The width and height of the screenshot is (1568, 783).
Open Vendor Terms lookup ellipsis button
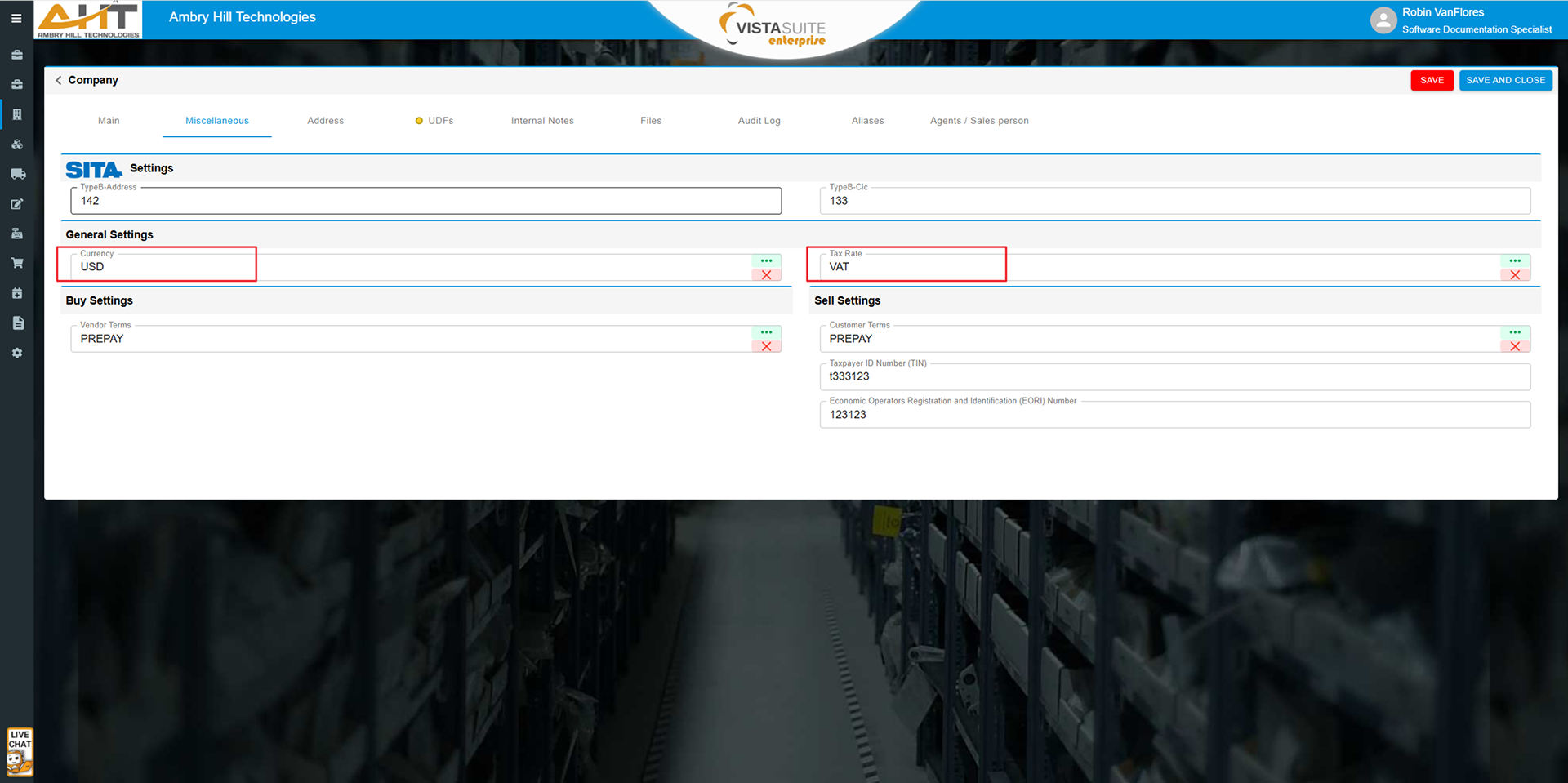click(766, 332)
